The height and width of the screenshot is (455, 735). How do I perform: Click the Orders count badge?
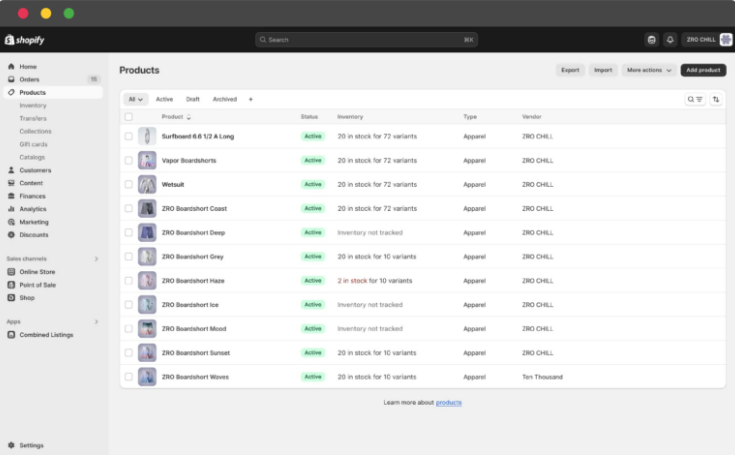(x=94, y=79)
